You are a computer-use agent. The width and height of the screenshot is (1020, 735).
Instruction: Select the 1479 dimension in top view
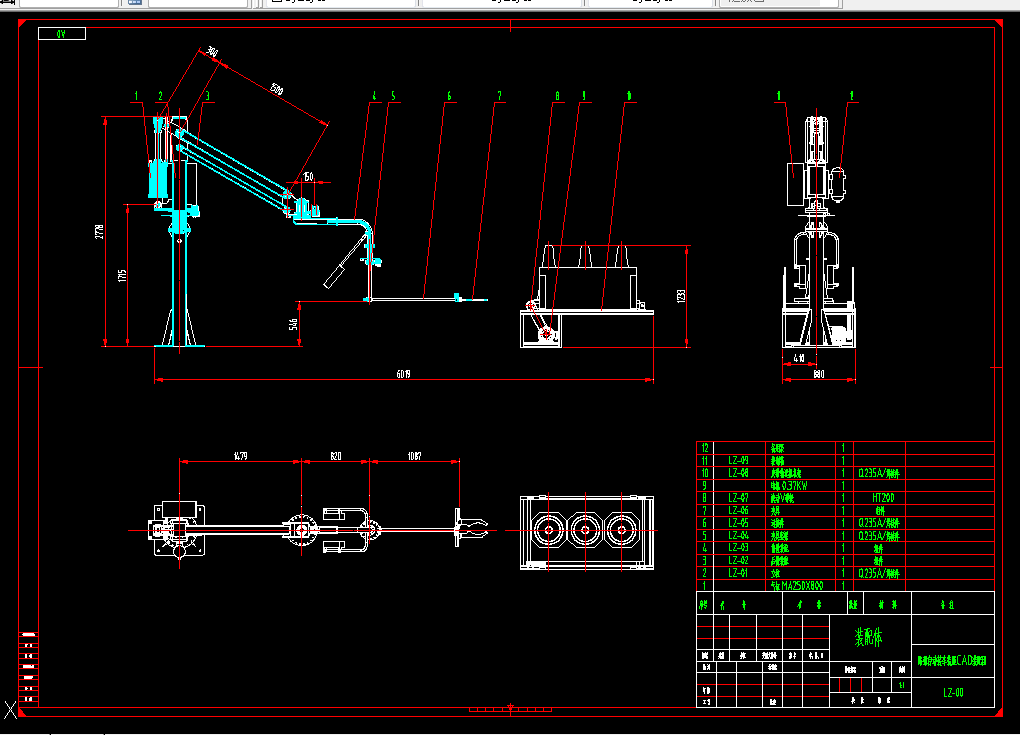[240, 456]
